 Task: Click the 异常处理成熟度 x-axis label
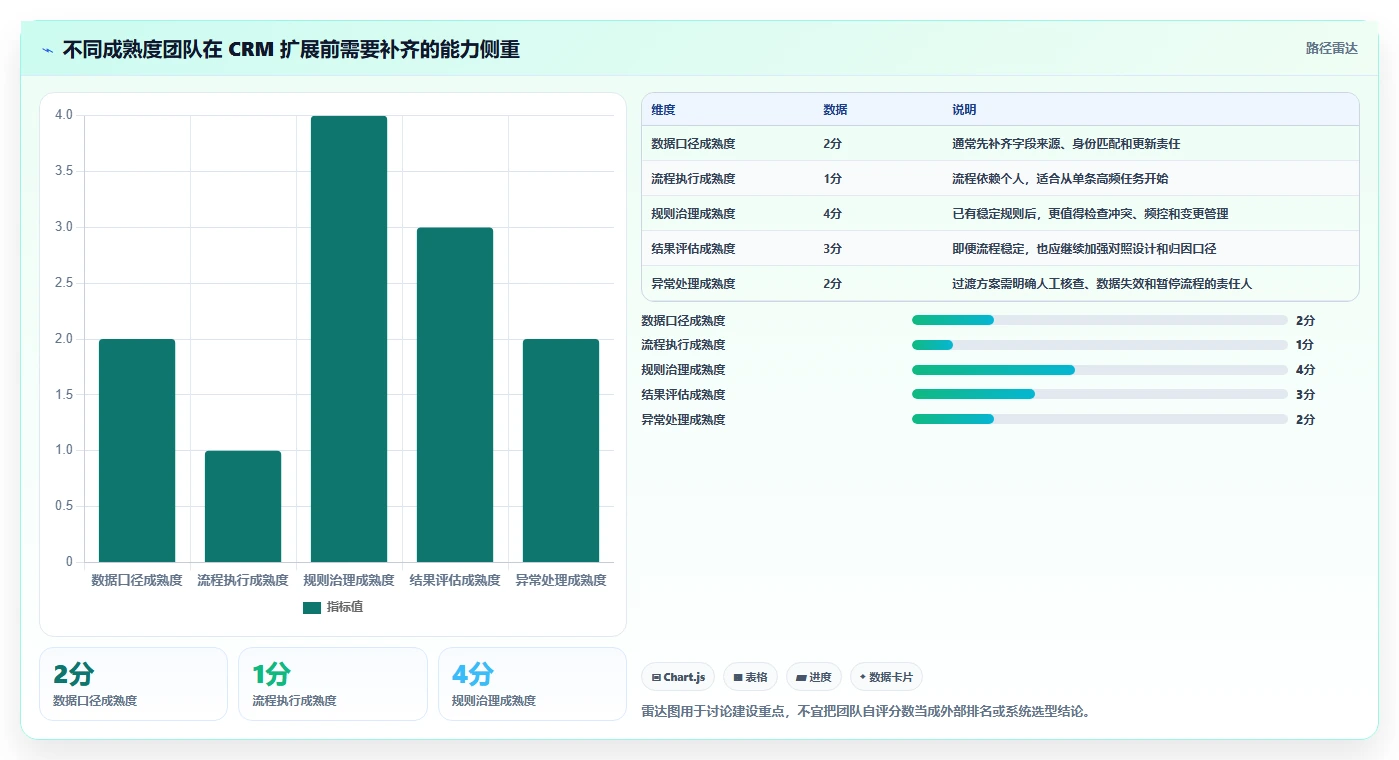click(561, 580)
